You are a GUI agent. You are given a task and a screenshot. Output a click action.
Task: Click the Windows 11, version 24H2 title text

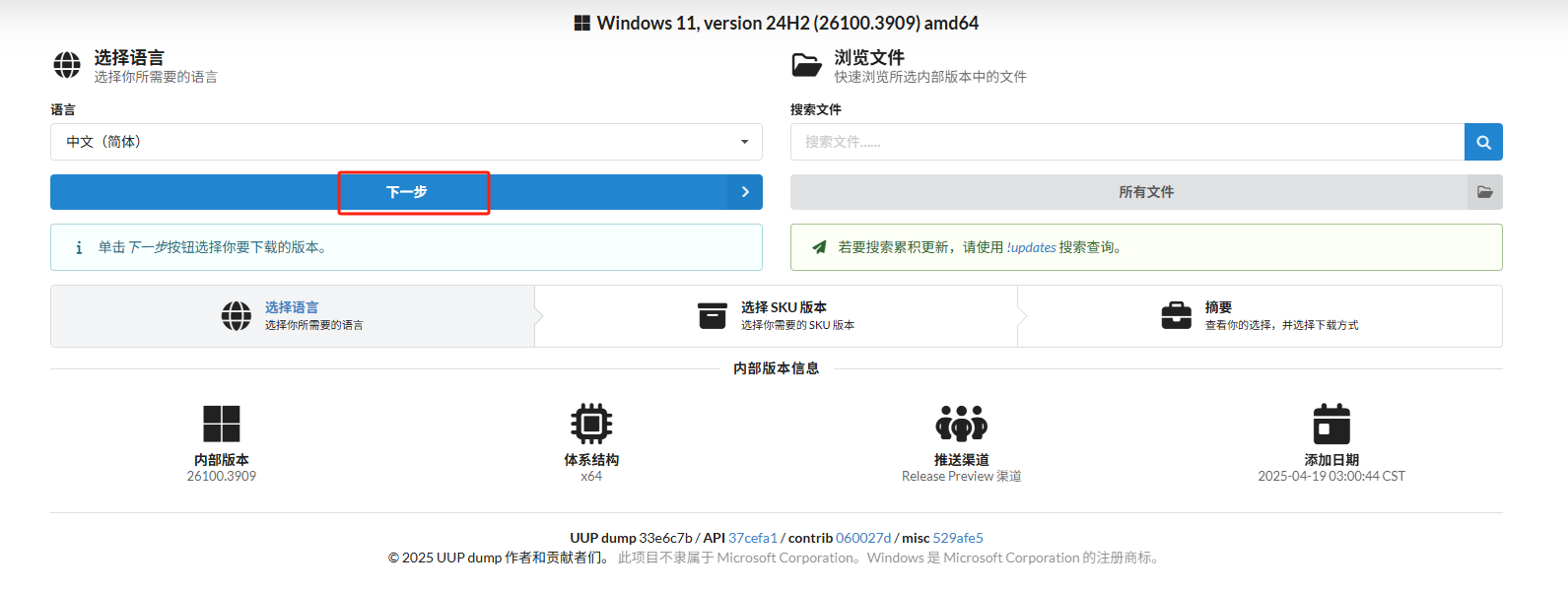coord(787,23)
